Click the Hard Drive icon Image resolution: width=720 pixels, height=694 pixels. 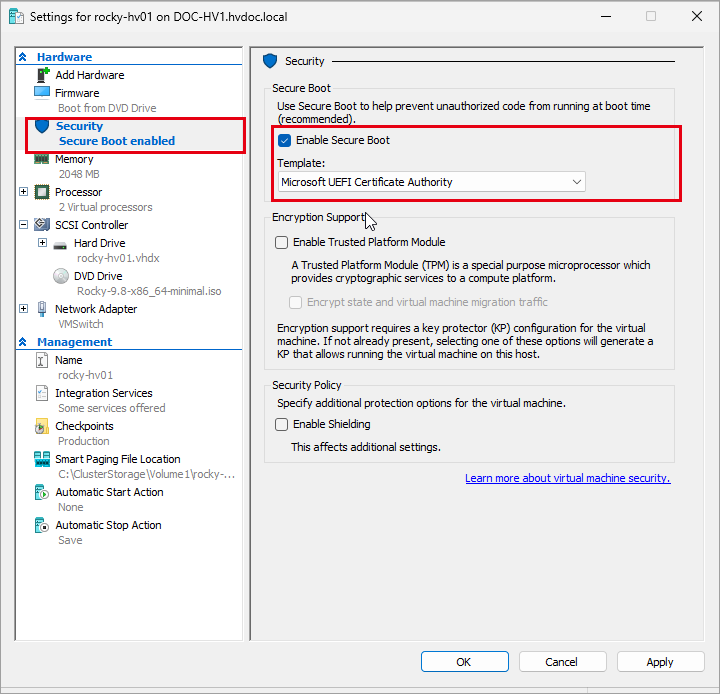point(60,245)
